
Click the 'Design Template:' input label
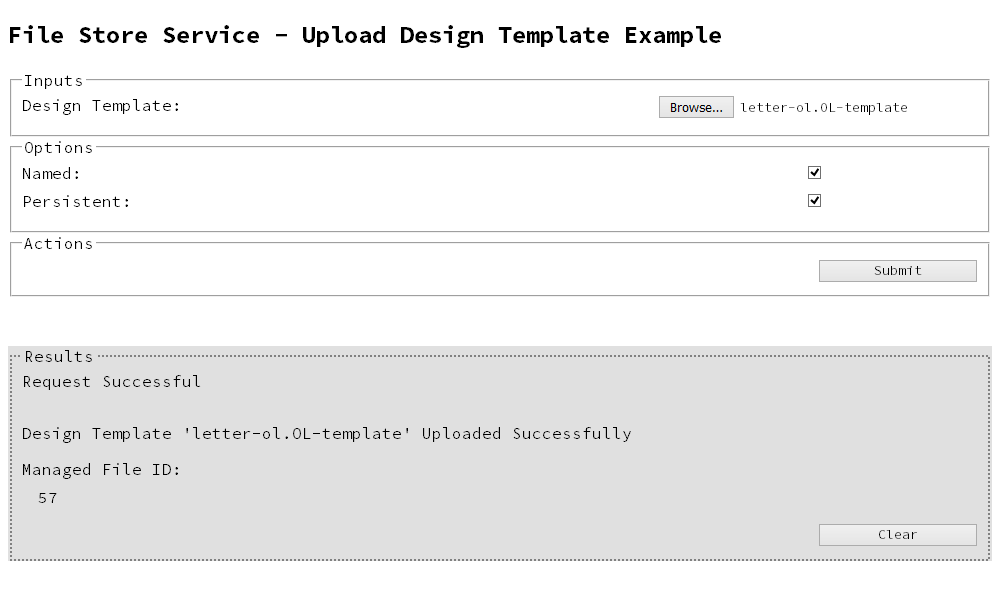[101, 106]
